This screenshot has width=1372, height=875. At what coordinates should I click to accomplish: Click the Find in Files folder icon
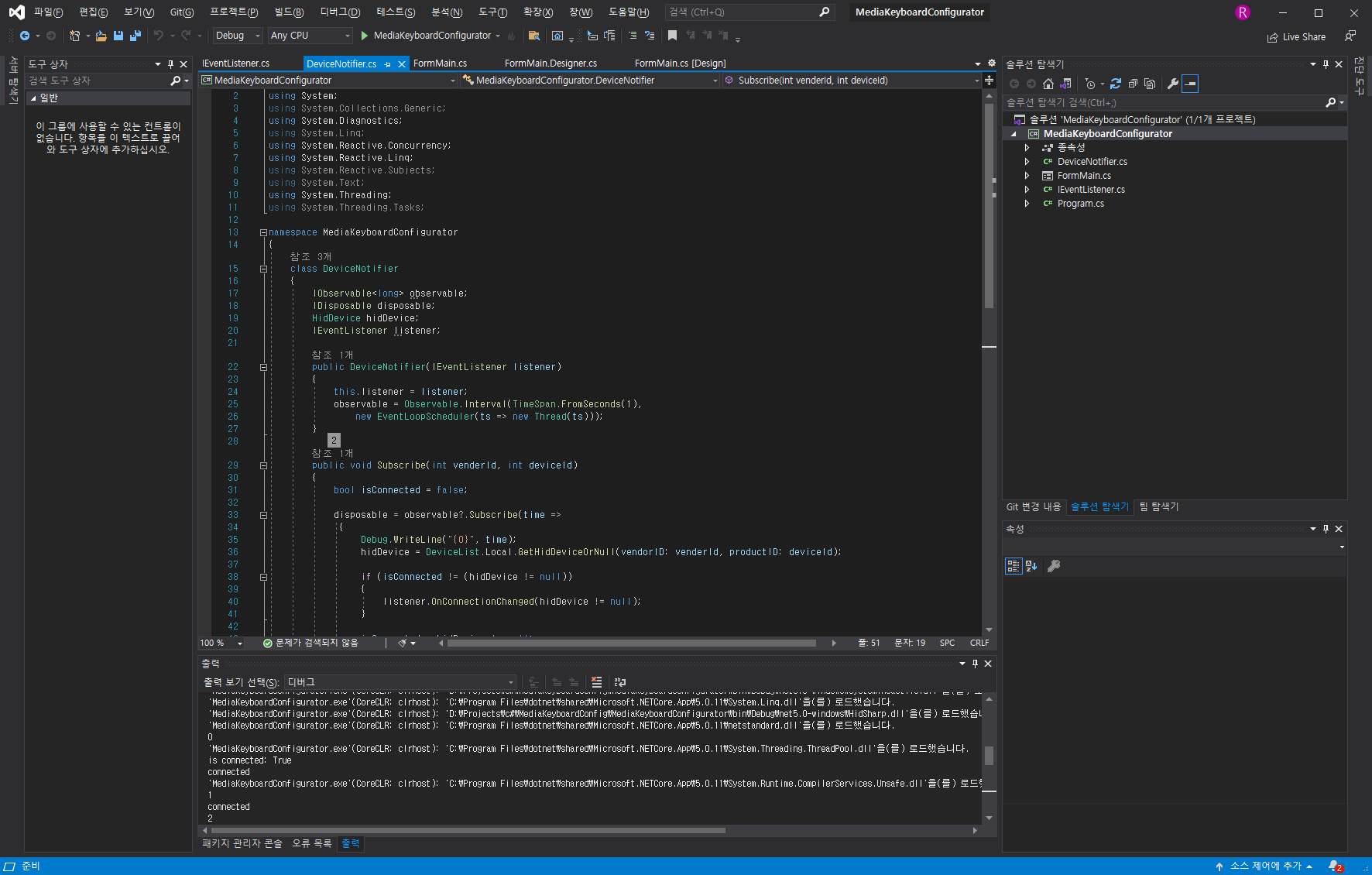pyautogui.click(x=533, y=36)
